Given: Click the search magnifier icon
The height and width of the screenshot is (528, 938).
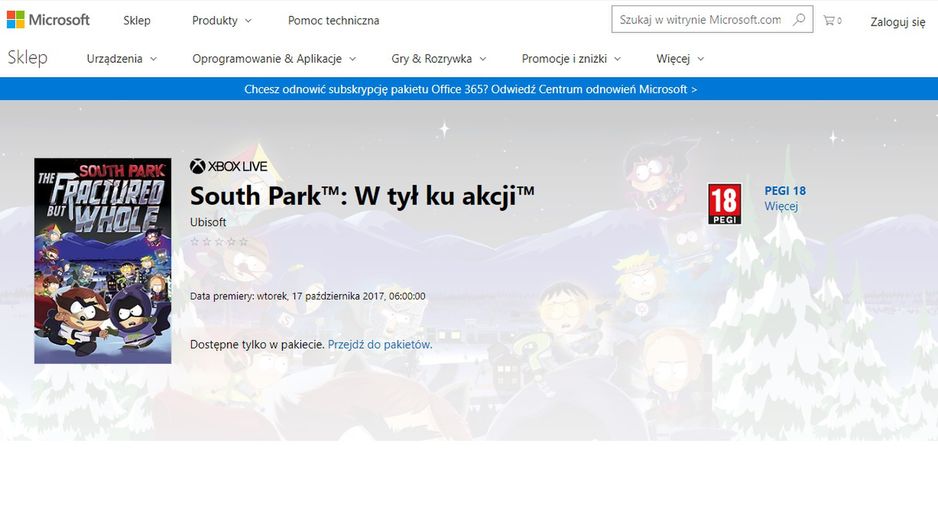Looking at the screenshot, I should click(x=799, y=20).
